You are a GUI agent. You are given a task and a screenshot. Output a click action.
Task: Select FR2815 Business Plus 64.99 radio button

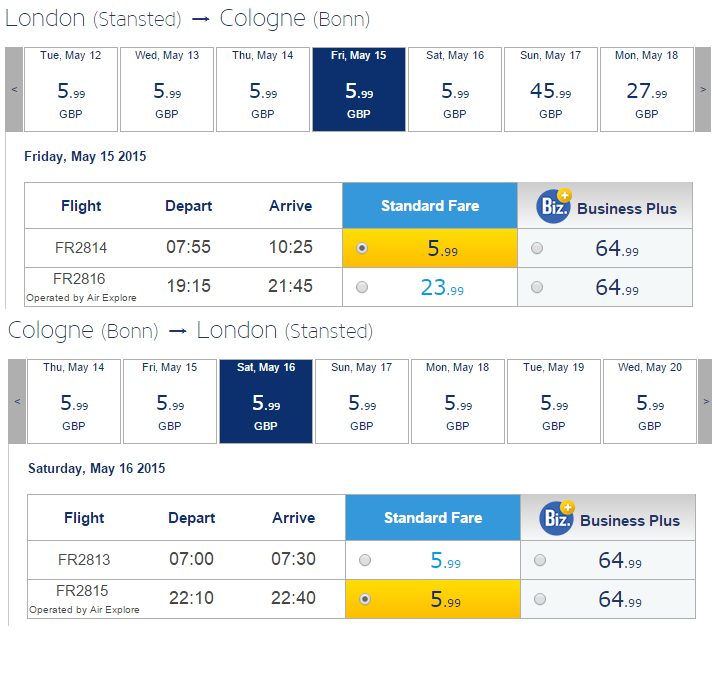(x=540, y=599)
